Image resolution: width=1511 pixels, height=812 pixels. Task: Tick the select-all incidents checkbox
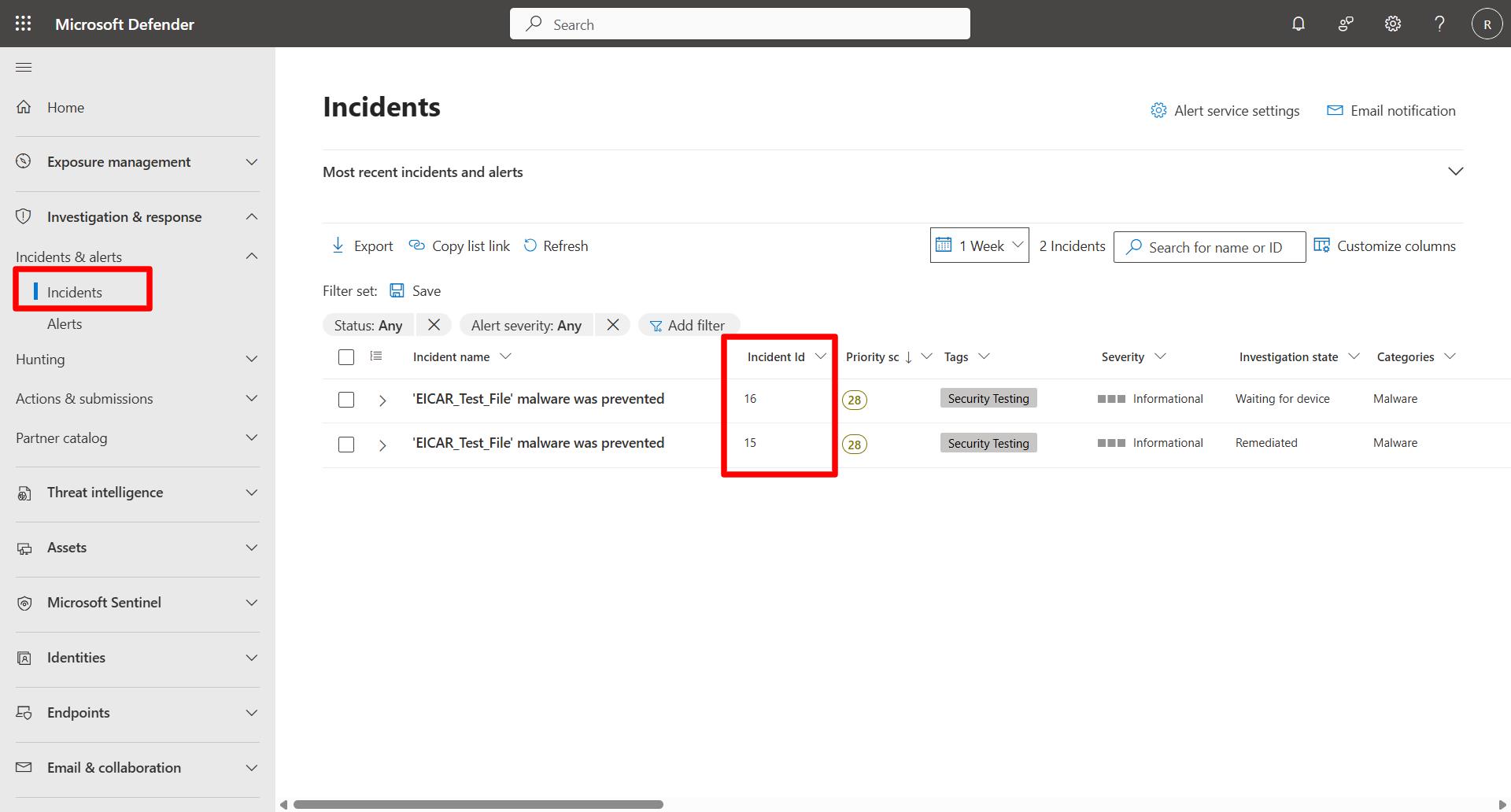click(x=346, y=357)
